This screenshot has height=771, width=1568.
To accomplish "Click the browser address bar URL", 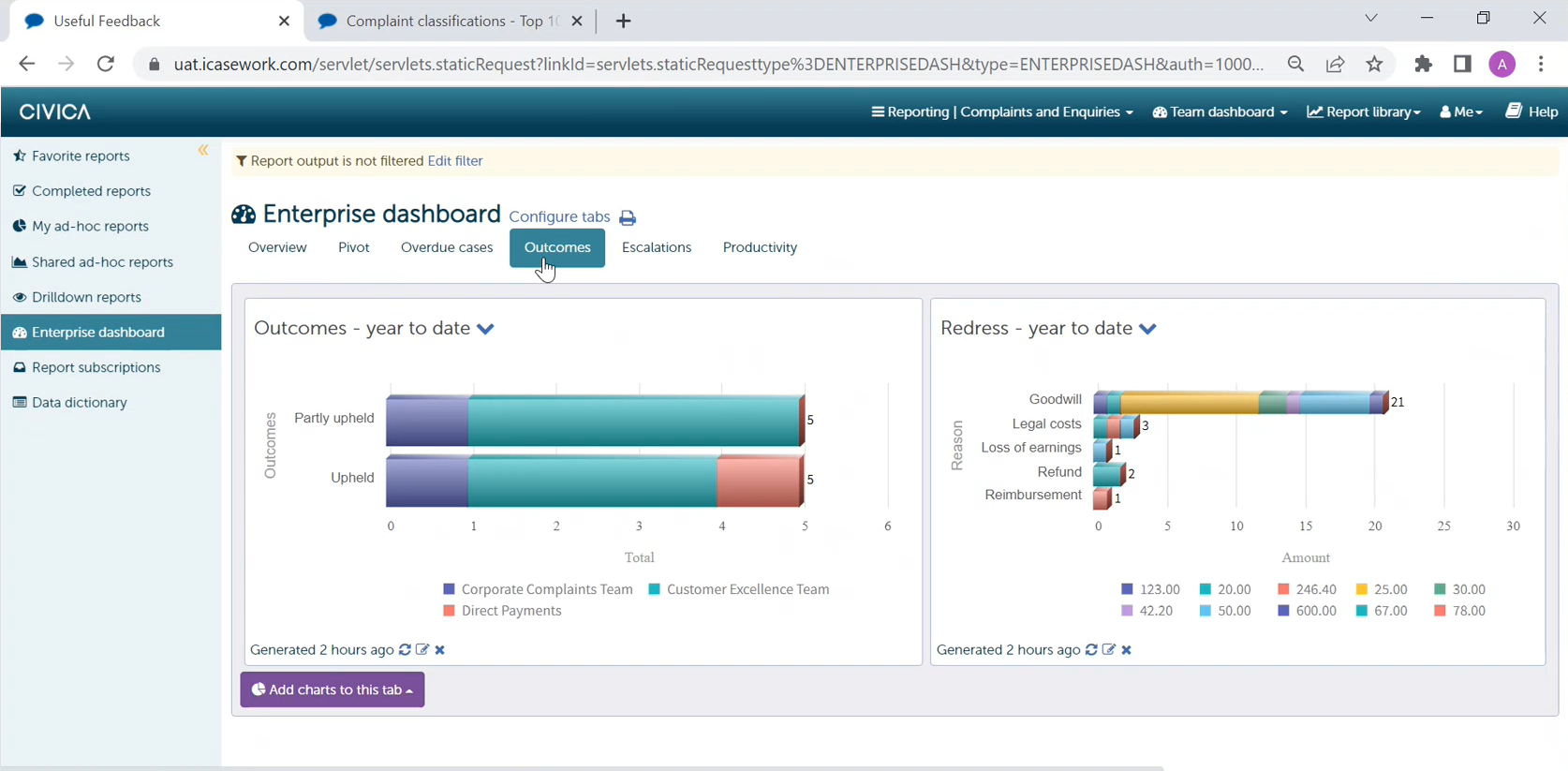I will (718, 64).
